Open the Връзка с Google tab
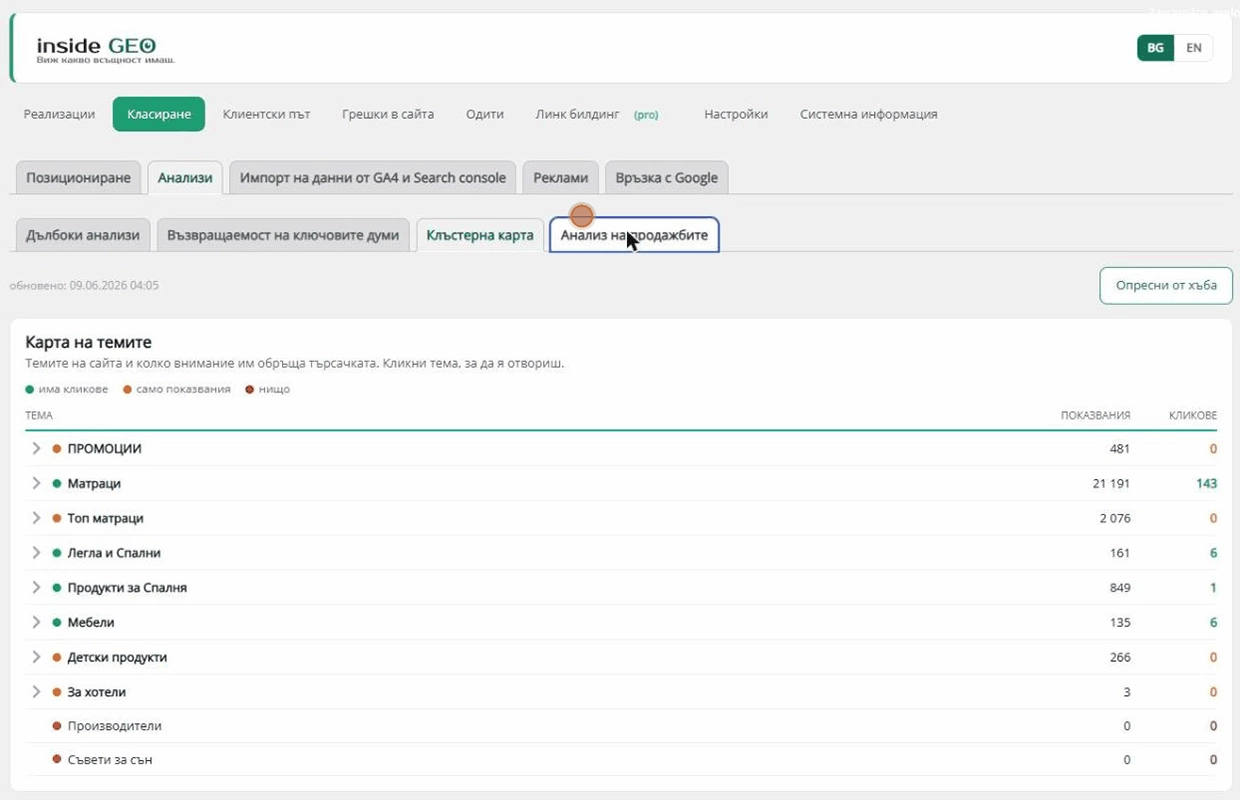Image resolution: width=1240 pixels, height=800 pixels. click(667, 177)
